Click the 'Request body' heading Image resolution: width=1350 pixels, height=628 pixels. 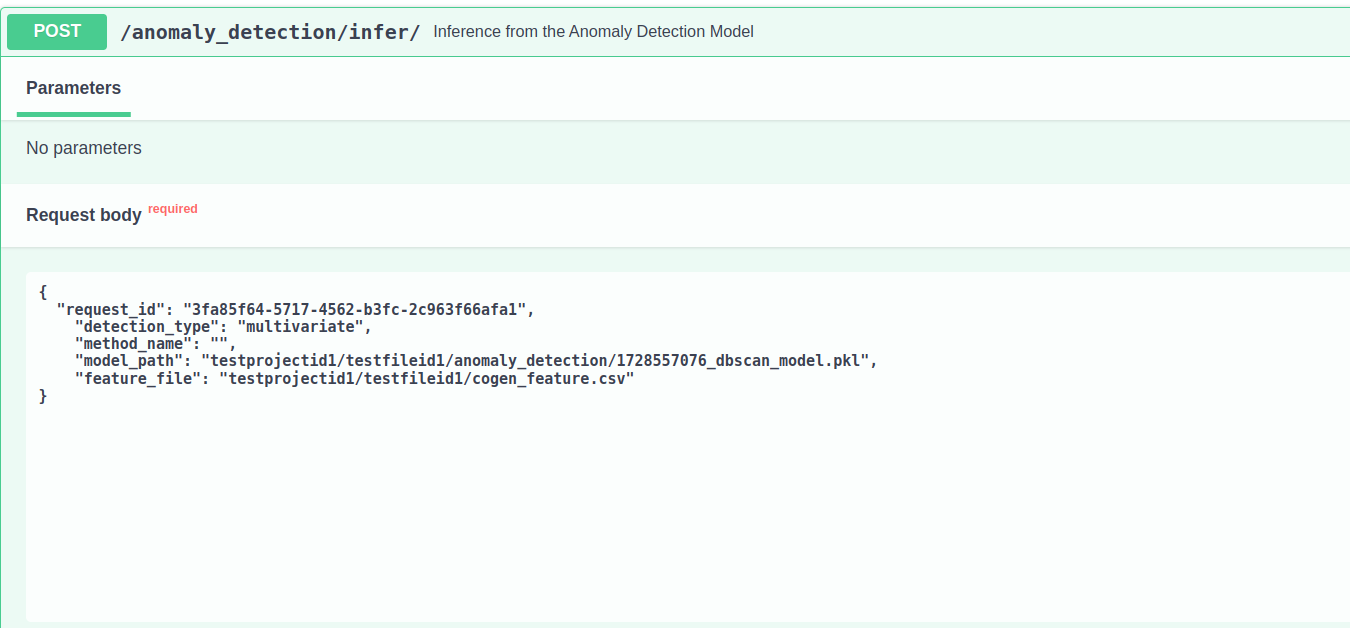coord(84,215)
